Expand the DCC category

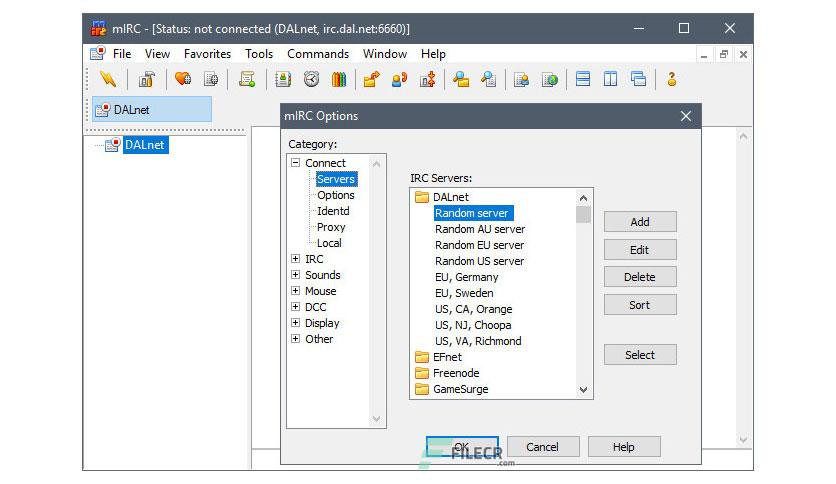(295, 306)
